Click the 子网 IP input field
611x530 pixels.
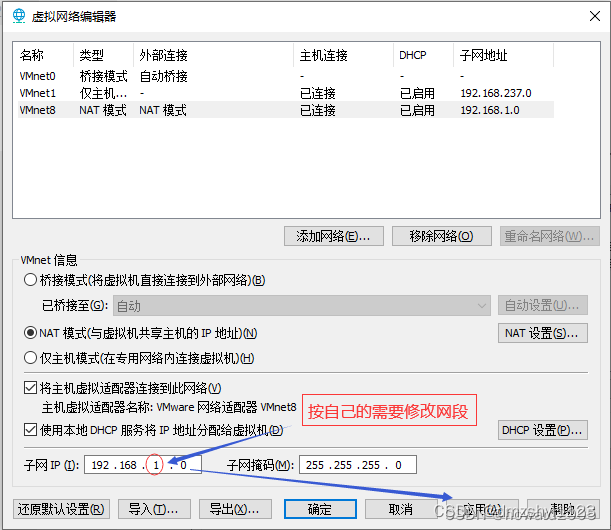[x=143, y=465]
